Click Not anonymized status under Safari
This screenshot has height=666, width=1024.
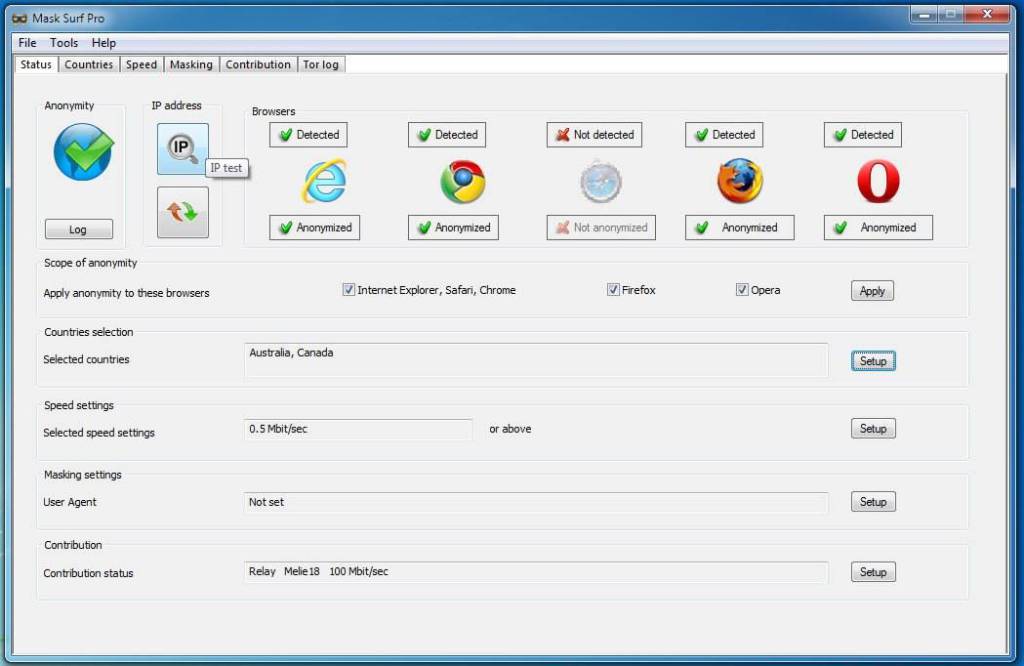point(601,227)
